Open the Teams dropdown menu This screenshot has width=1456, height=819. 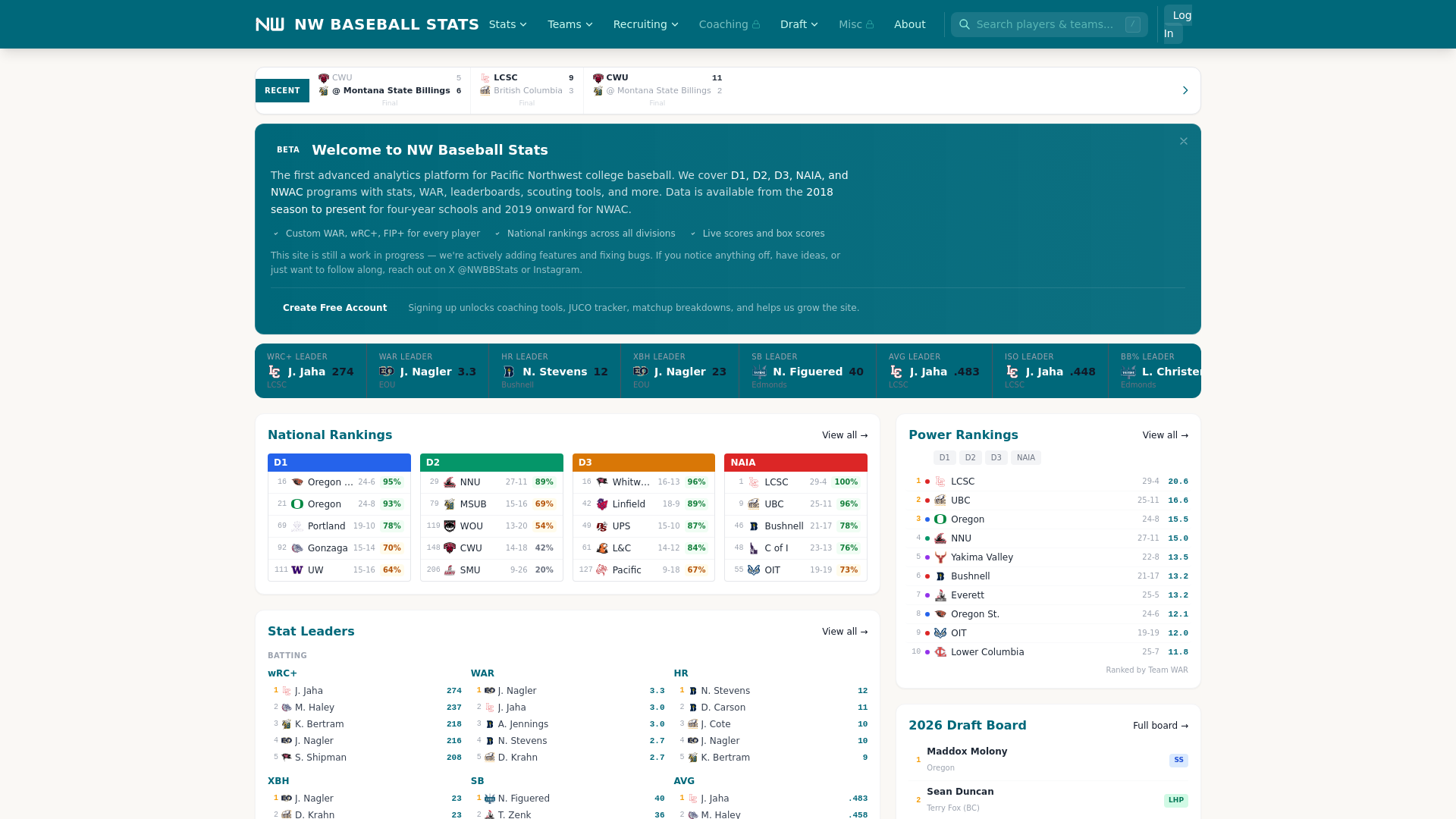[570, 24]
